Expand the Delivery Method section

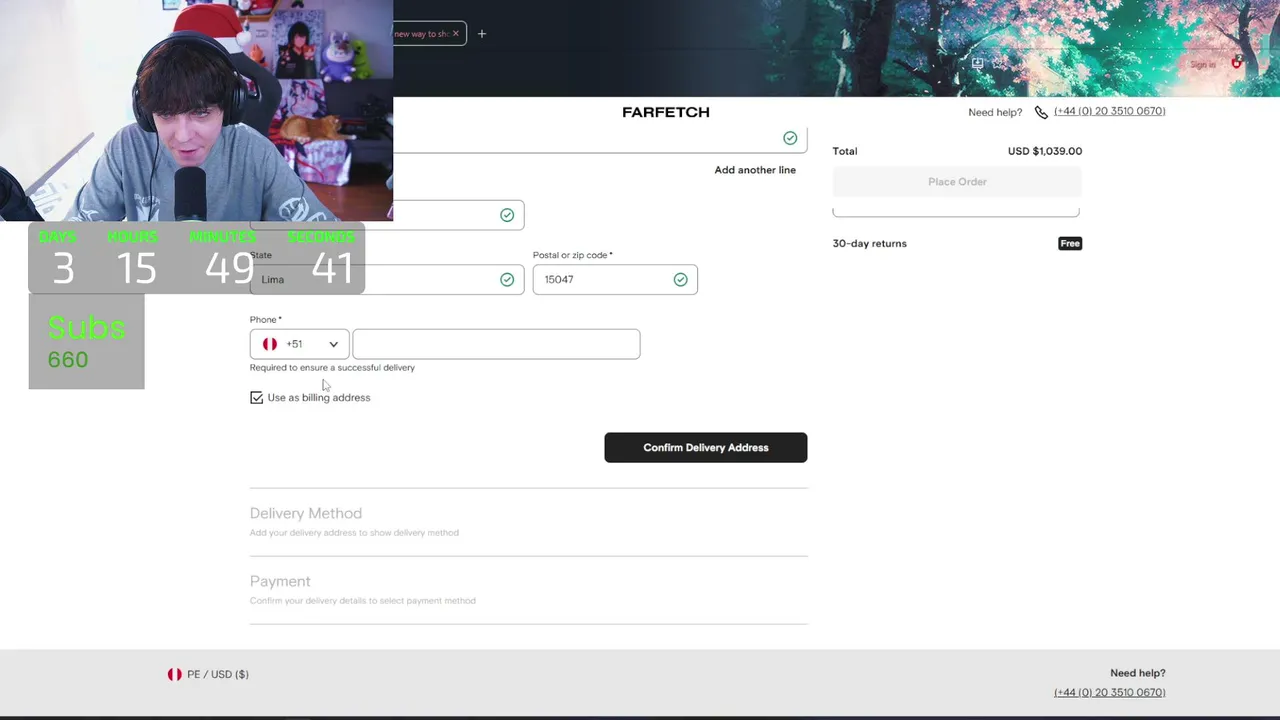click(306, 513)
